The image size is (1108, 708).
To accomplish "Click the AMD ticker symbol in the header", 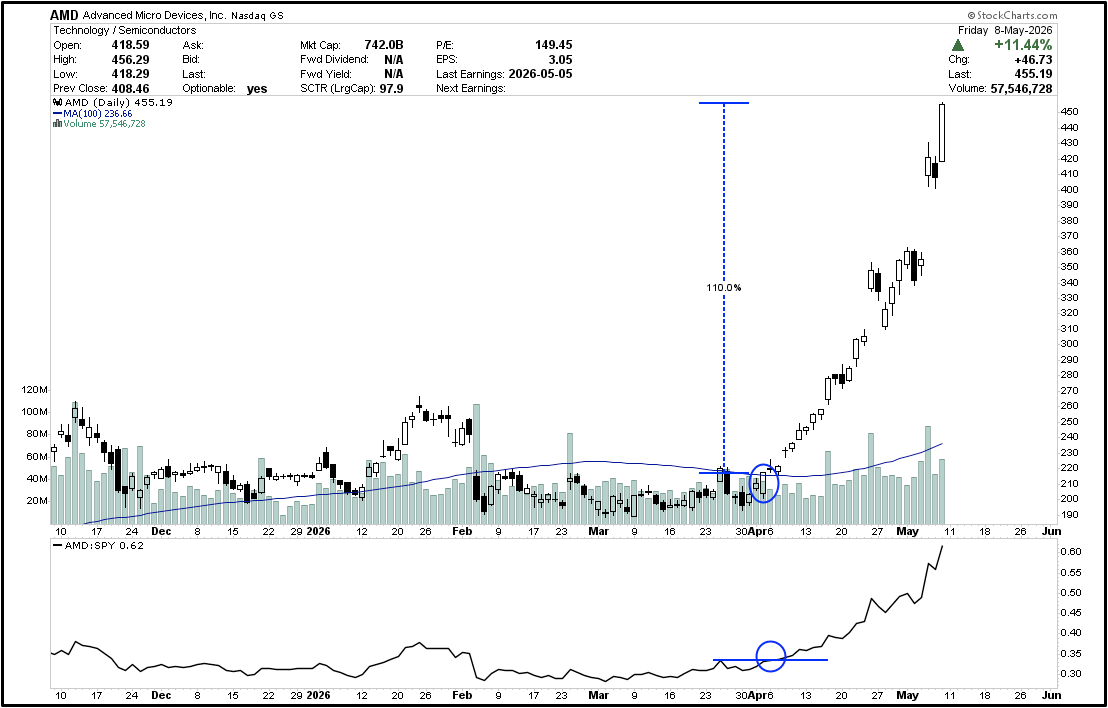I will coord(64,15).
